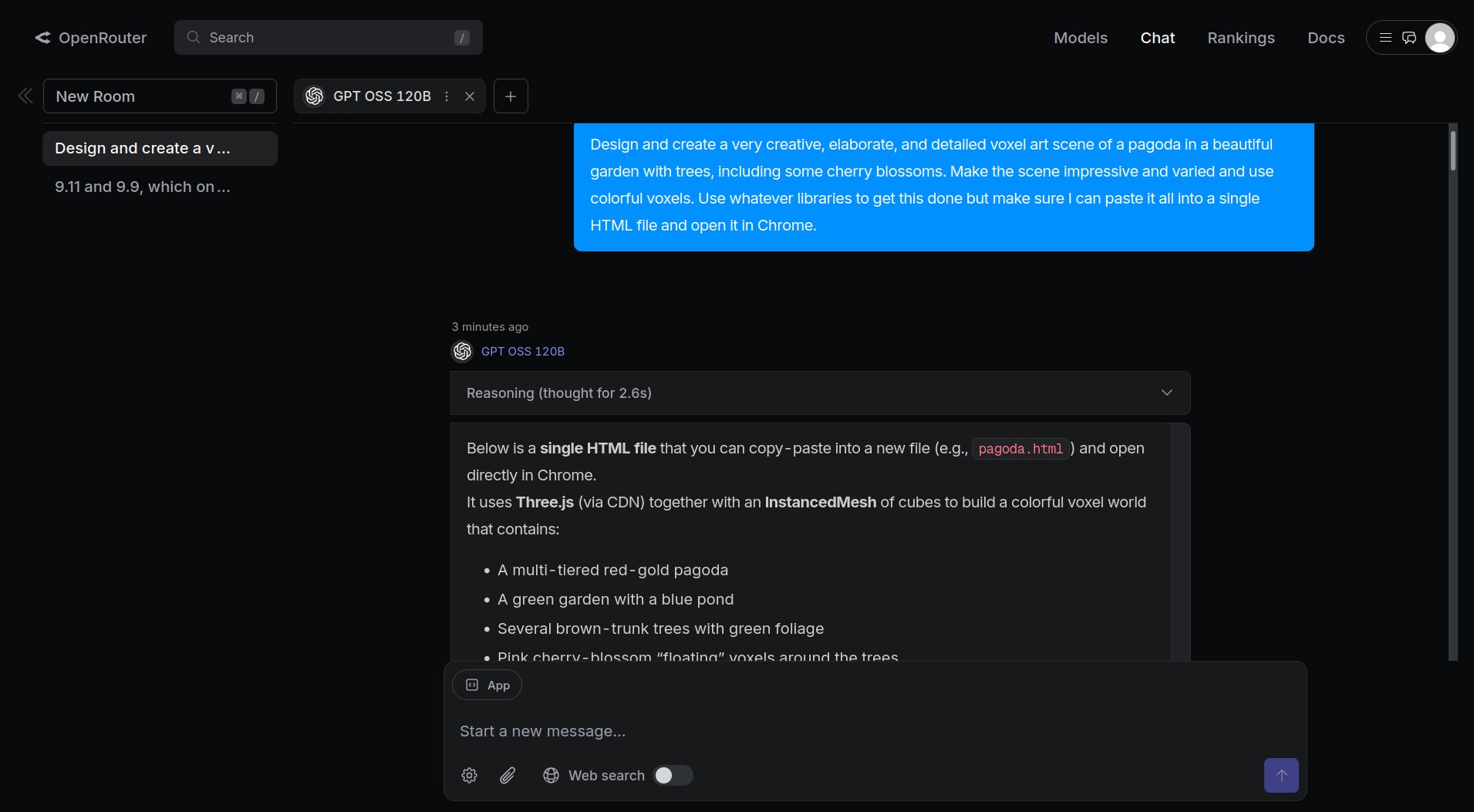
Task: Open '9.11 and 9.9, which on…' chat
Action: coord(160,187)
